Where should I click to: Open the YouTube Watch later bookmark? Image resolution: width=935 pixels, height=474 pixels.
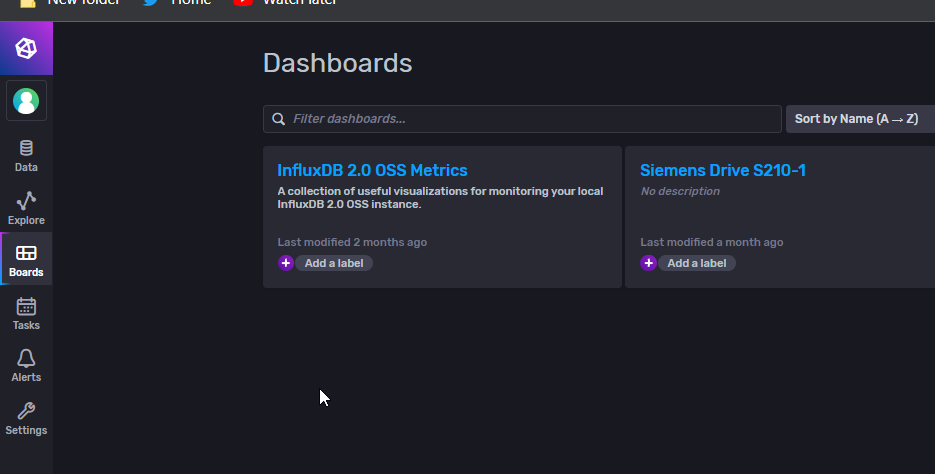coord(285,2)
